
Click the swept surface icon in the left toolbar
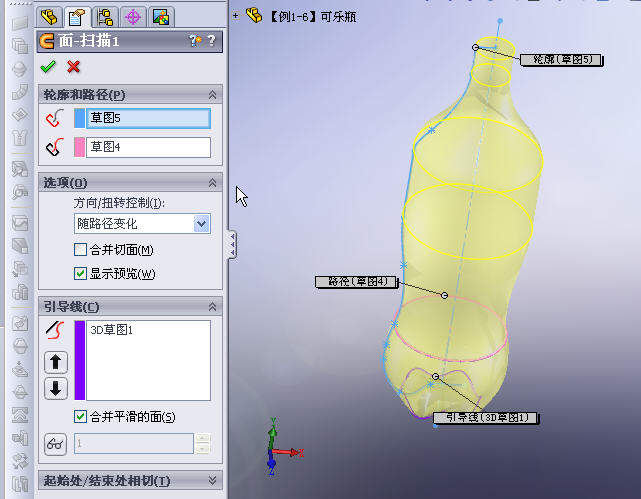click(x=20, y=92)
